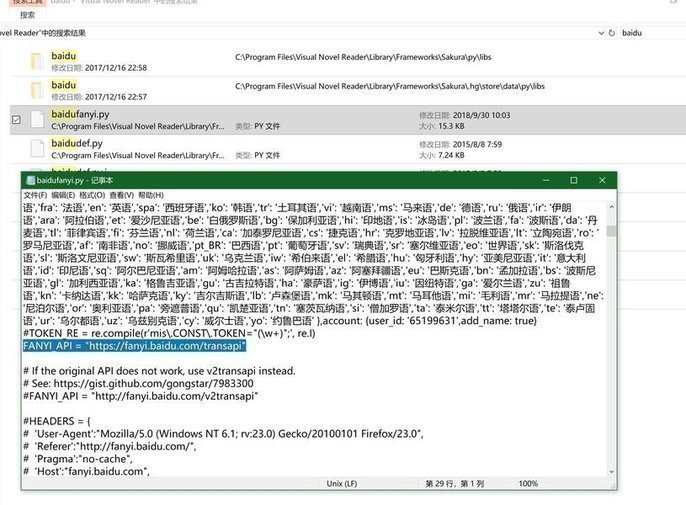Select the baidudef.py file name
686x505 pixels.
click(77, 143)
